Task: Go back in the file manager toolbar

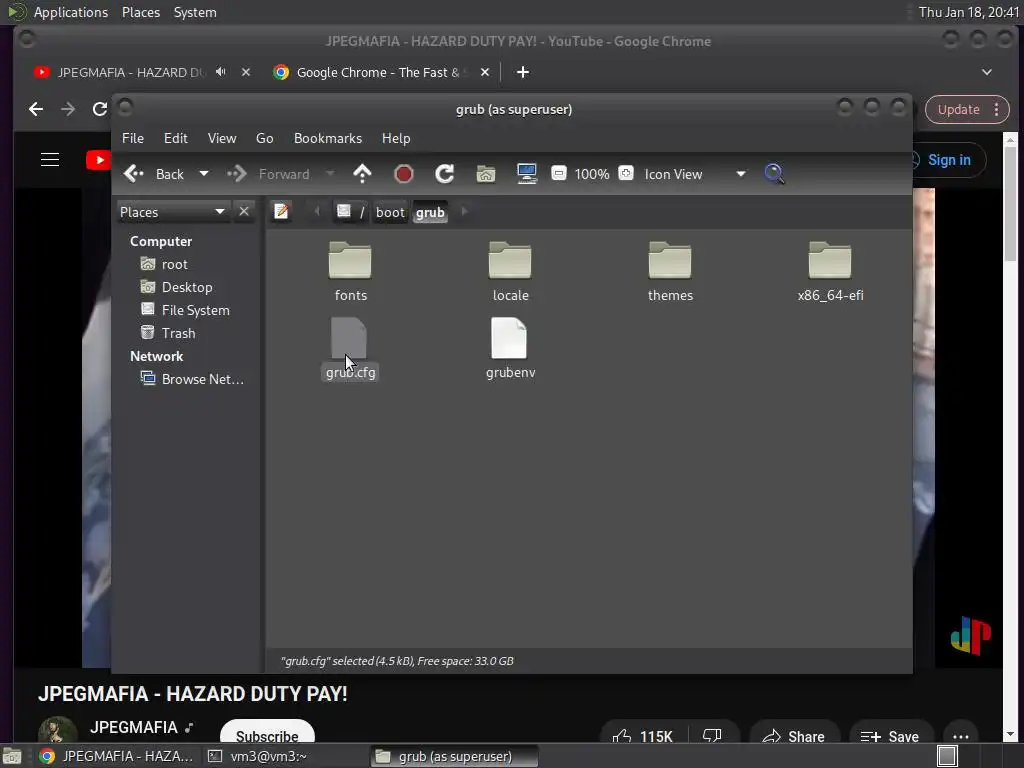Action: coord(154,174)
